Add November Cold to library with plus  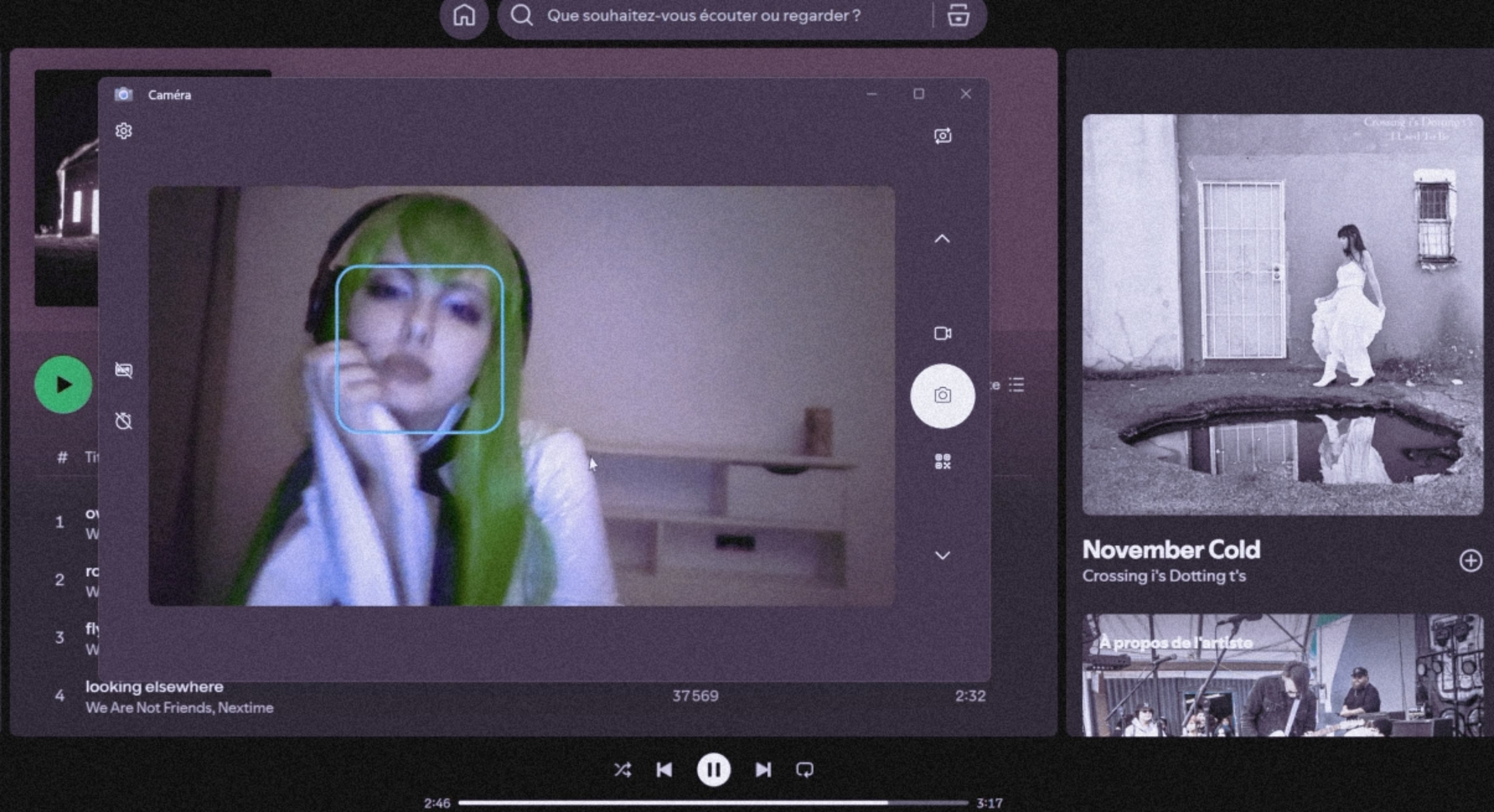pos(1470,561)
